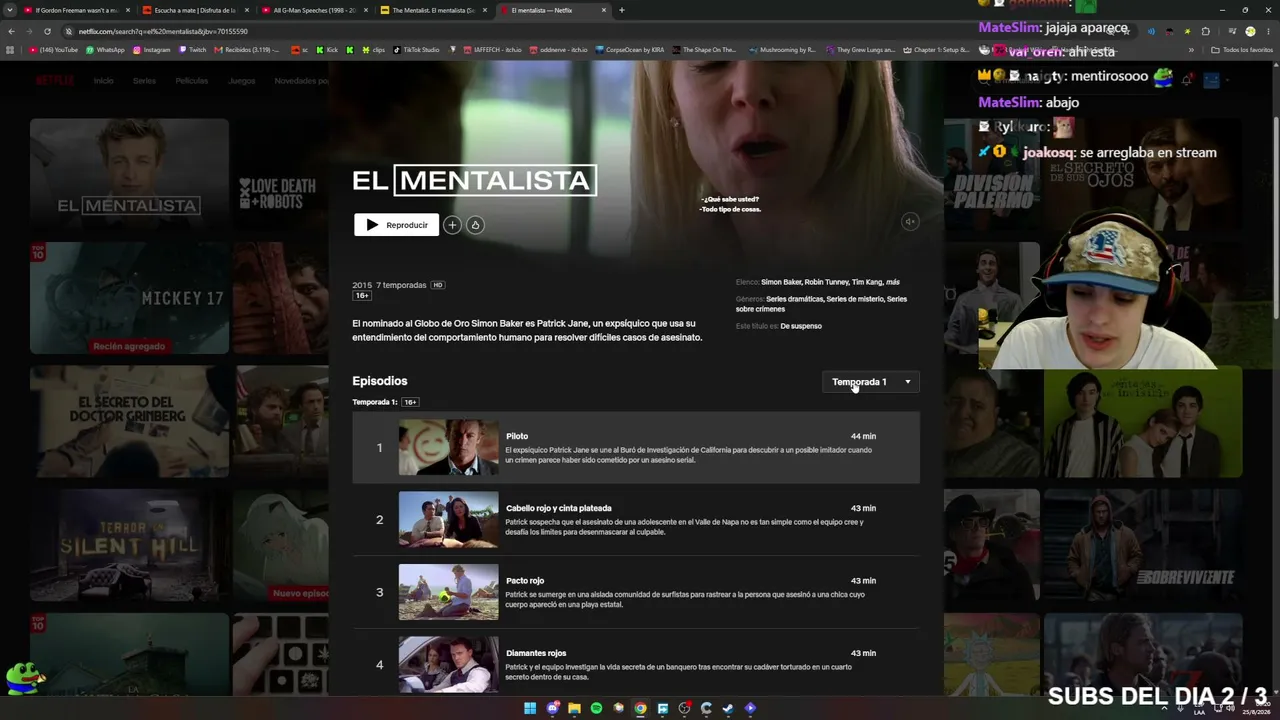Open the oddnerve itch.io bookmark
This screenshot has height=720, width=1280.
pos(559,50)
